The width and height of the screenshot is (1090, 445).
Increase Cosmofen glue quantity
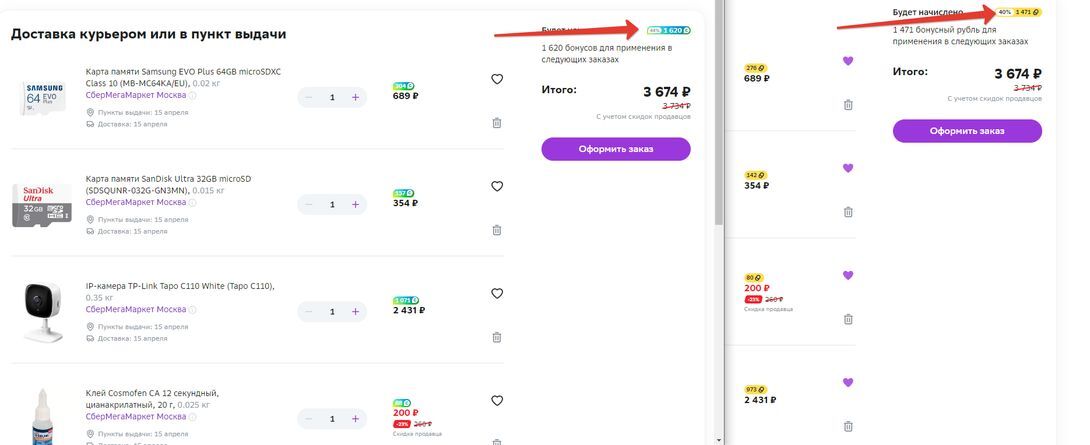355,419
